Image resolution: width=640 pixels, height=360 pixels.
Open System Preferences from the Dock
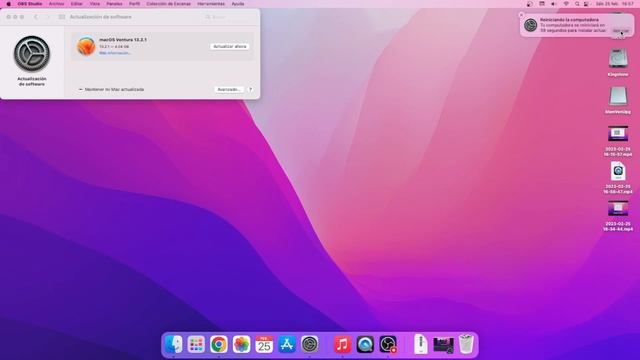(x=310, y=344)
